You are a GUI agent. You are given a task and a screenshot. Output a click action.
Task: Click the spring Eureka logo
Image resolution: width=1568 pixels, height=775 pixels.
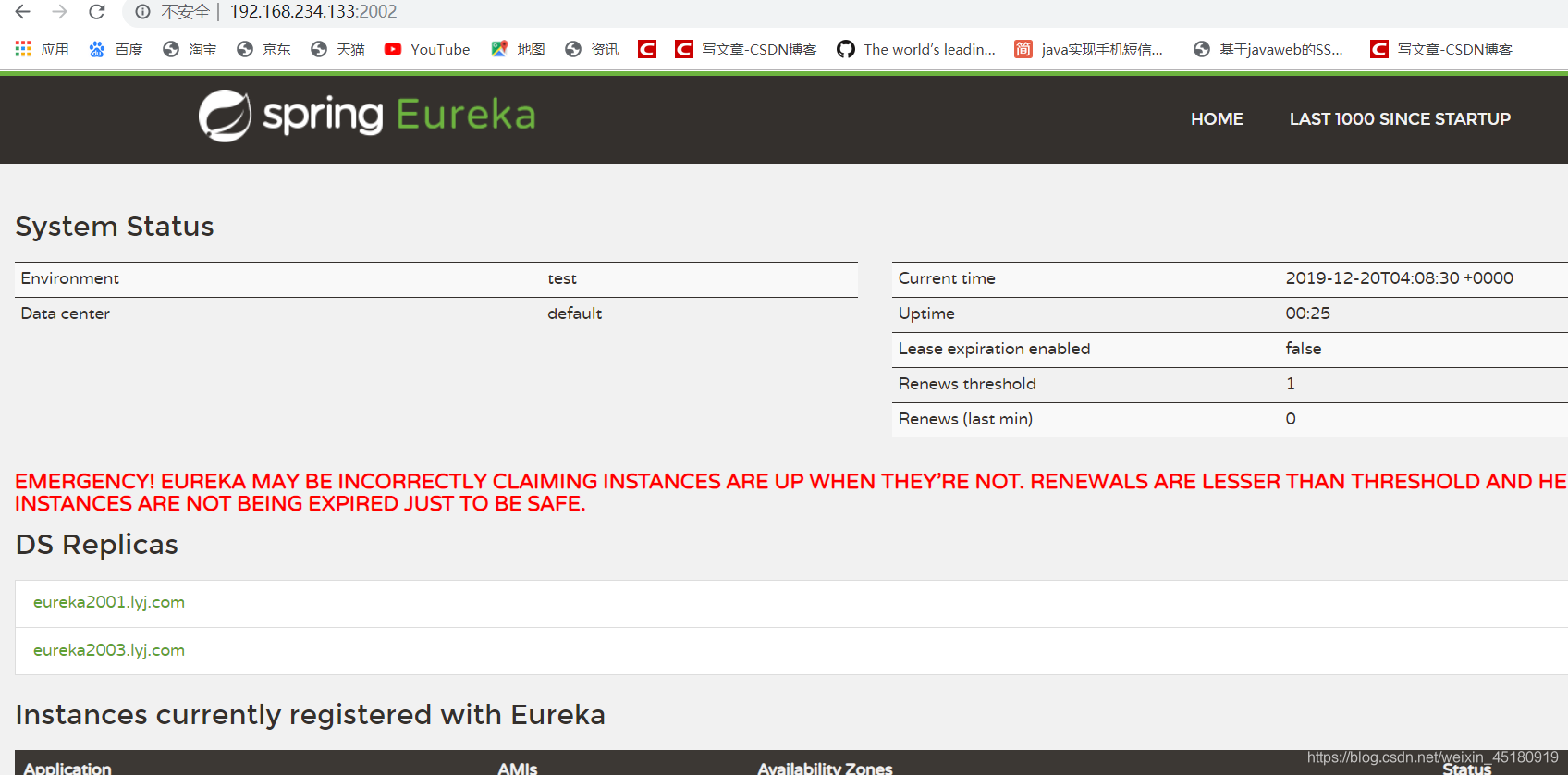point(367,116)
